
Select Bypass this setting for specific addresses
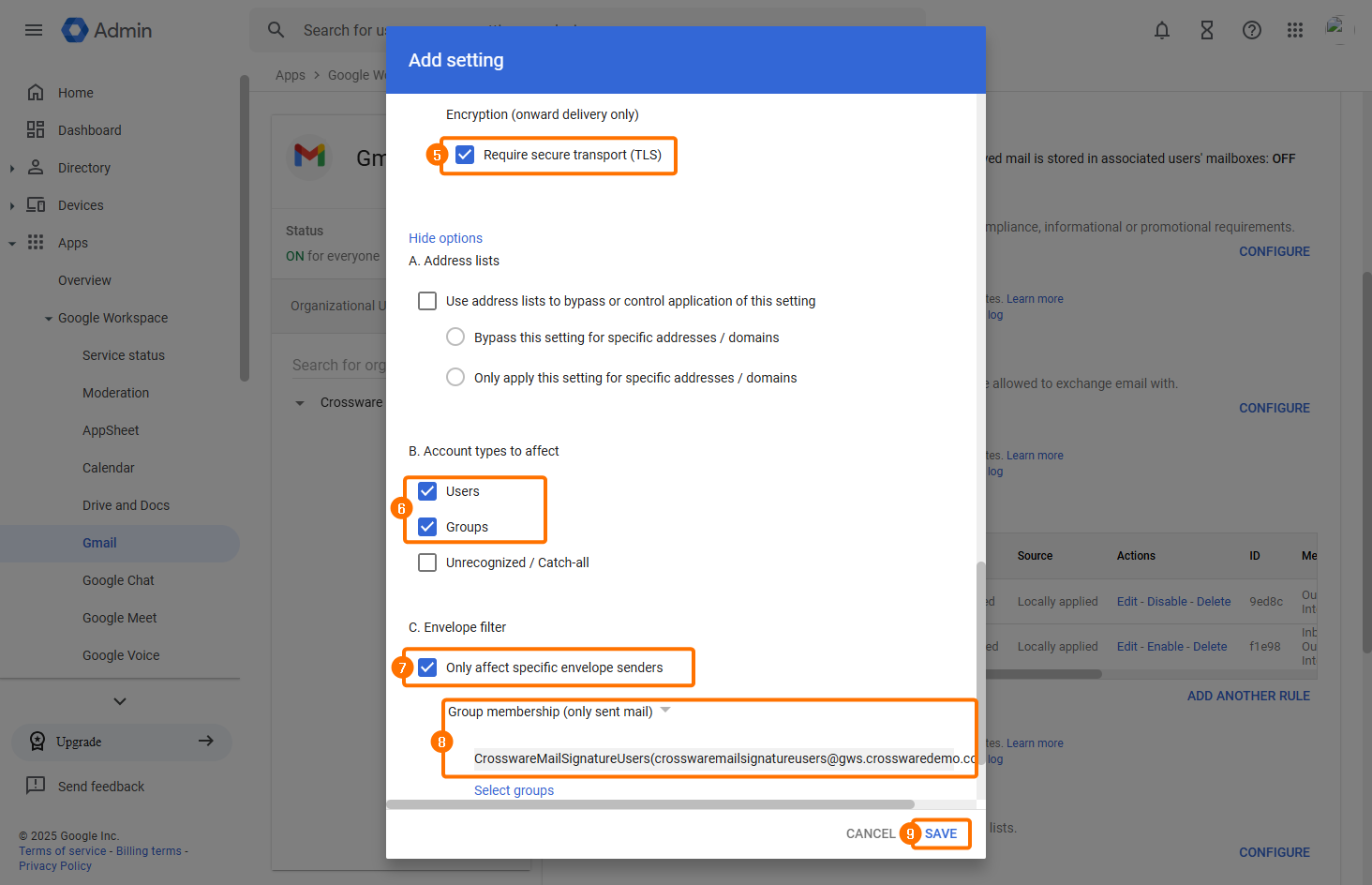click(x=455, y=337)
